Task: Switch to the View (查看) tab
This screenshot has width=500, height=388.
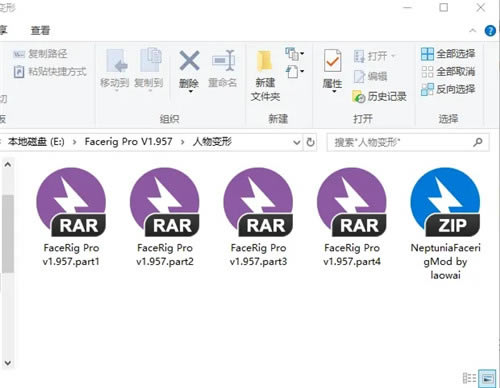Action: [x=40, y=31]
